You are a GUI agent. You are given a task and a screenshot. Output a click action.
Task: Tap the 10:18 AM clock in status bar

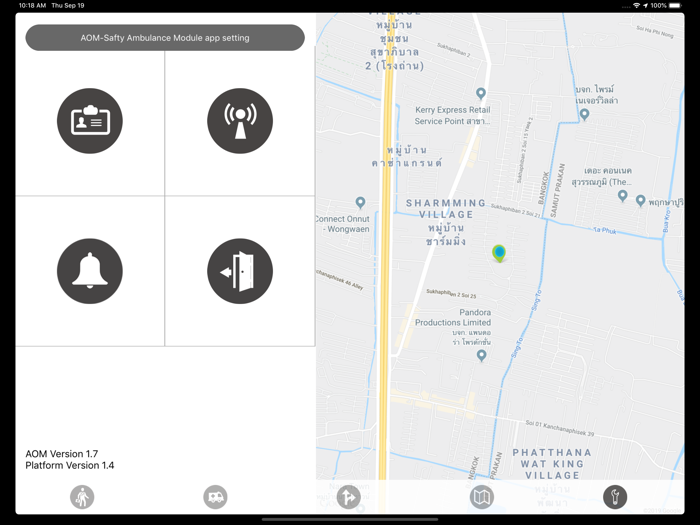[32, 5]
